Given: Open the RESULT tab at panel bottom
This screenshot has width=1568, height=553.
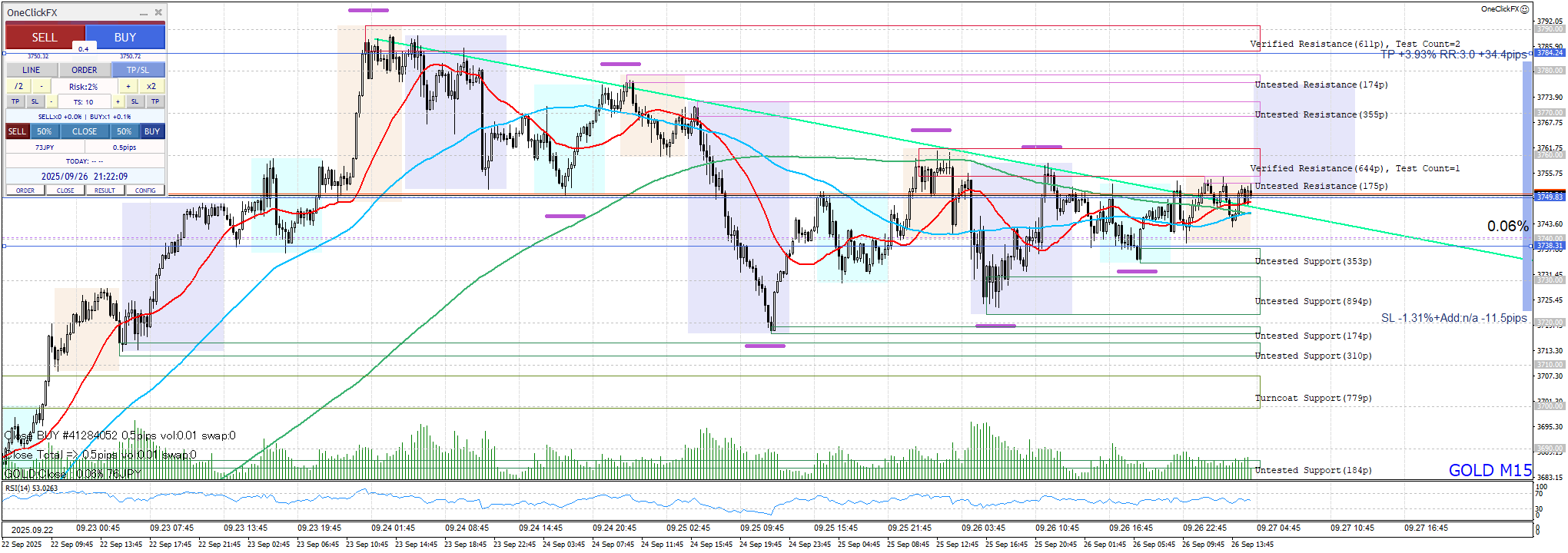Looking at the screenshot, I should pyautogui.click(x=105, y=190).
